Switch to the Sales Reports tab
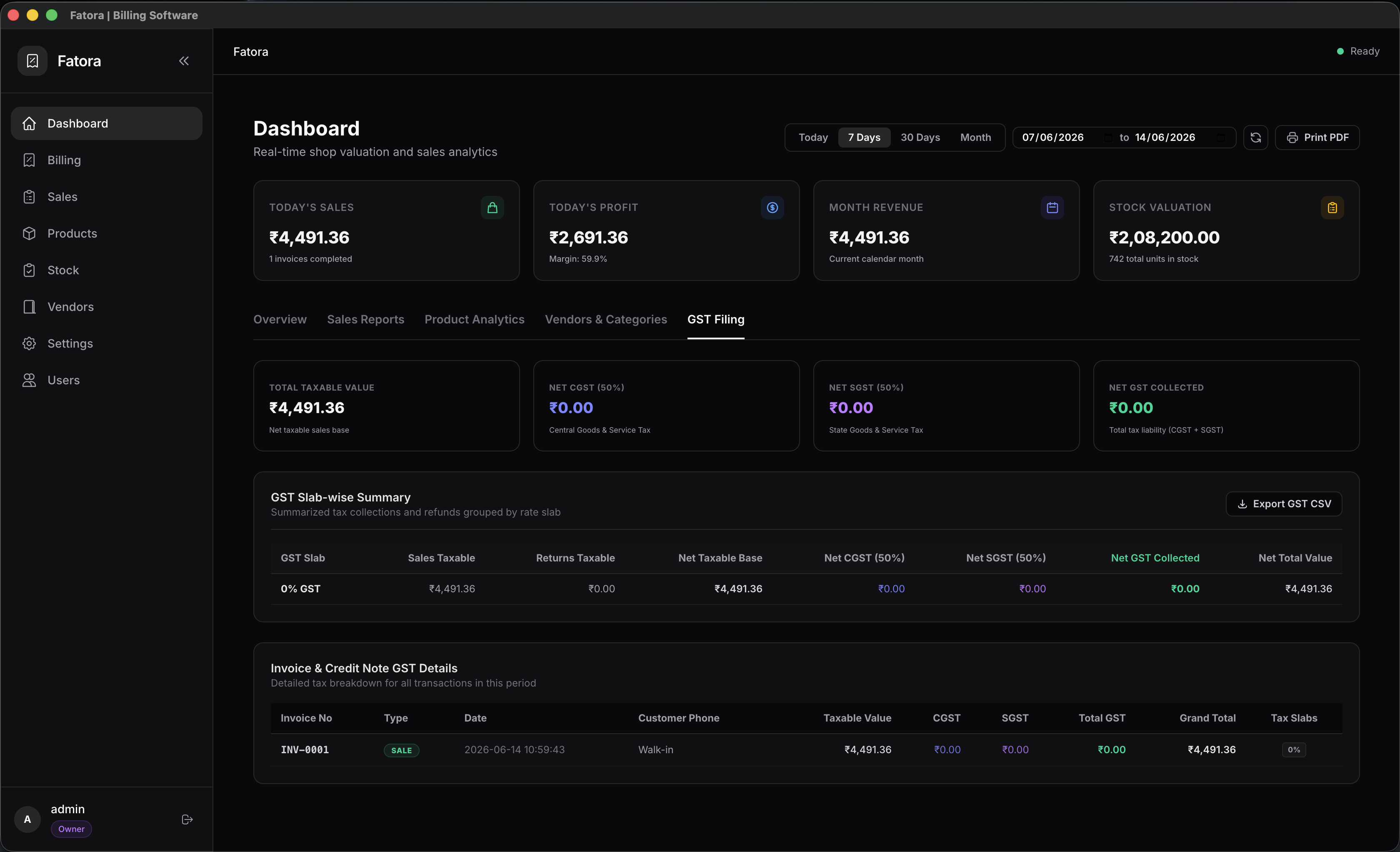Image resolution: width=1400 pixels, height=852 pixels. [x=366, y=319]
